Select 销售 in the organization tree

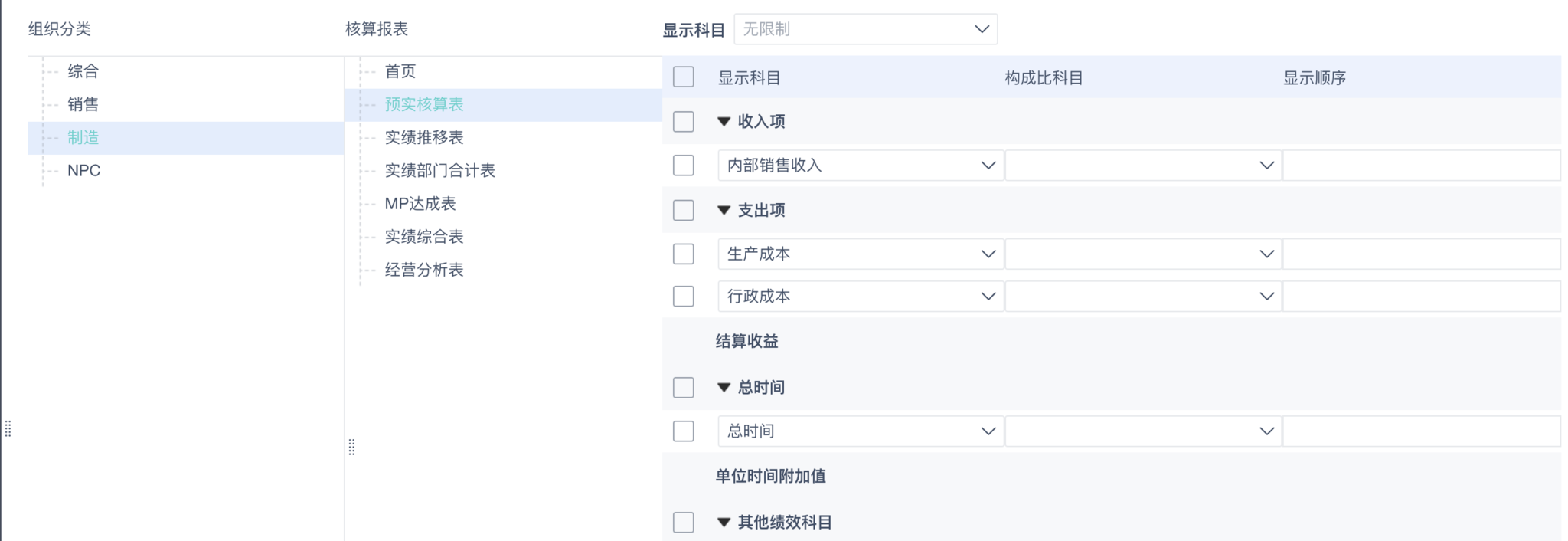[83, 104]
